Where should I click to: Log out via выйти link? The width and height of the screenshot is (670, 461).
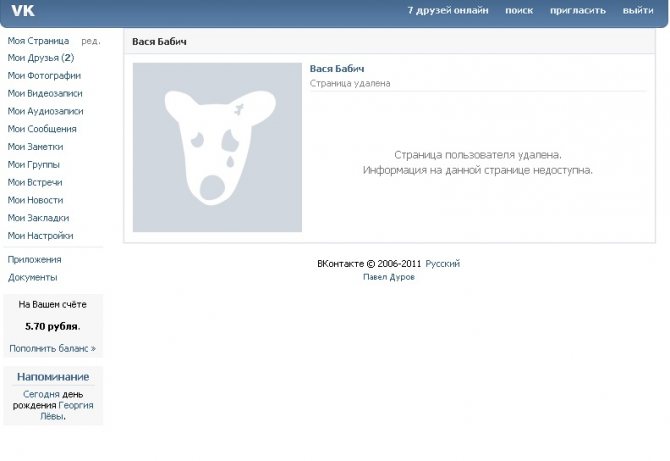[x=638, y=10]
